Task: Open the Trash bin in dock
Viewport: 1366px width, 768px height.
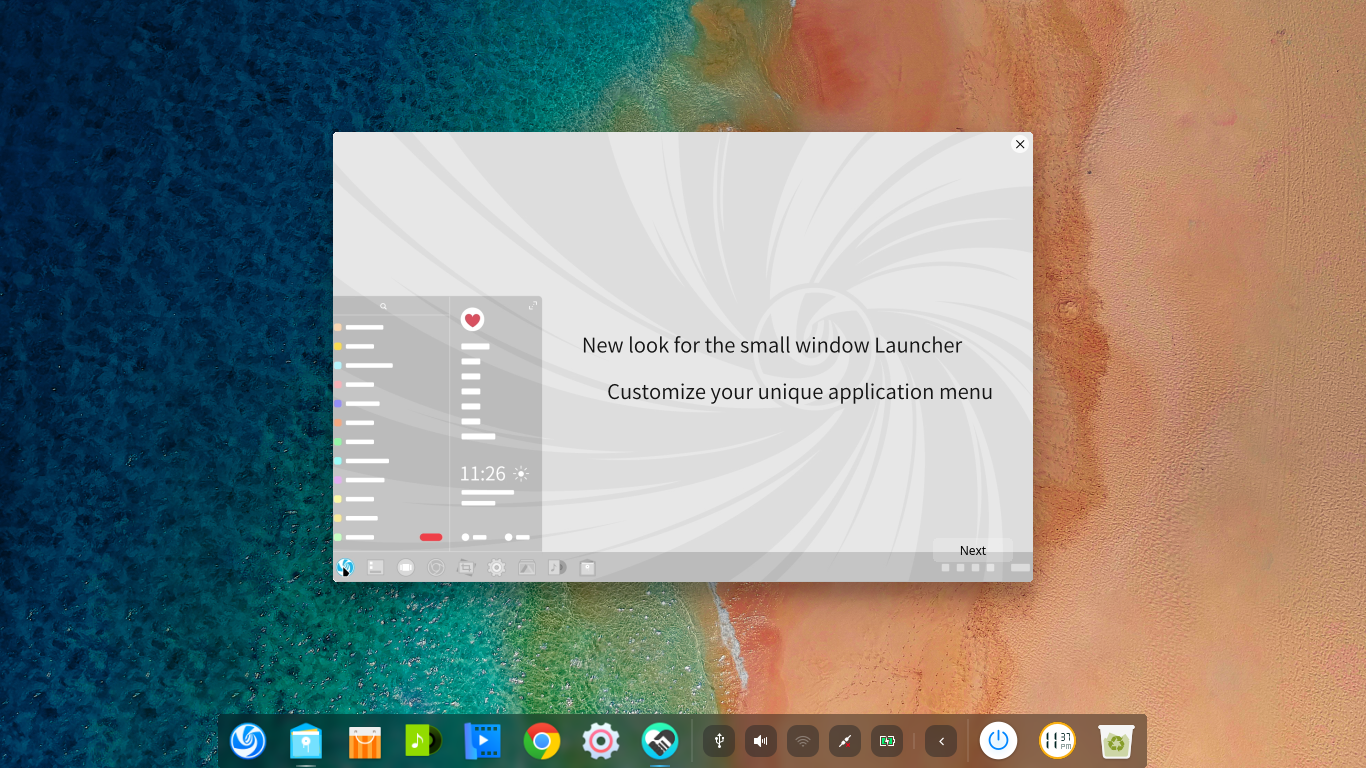Action: [x=1116, y=741]
